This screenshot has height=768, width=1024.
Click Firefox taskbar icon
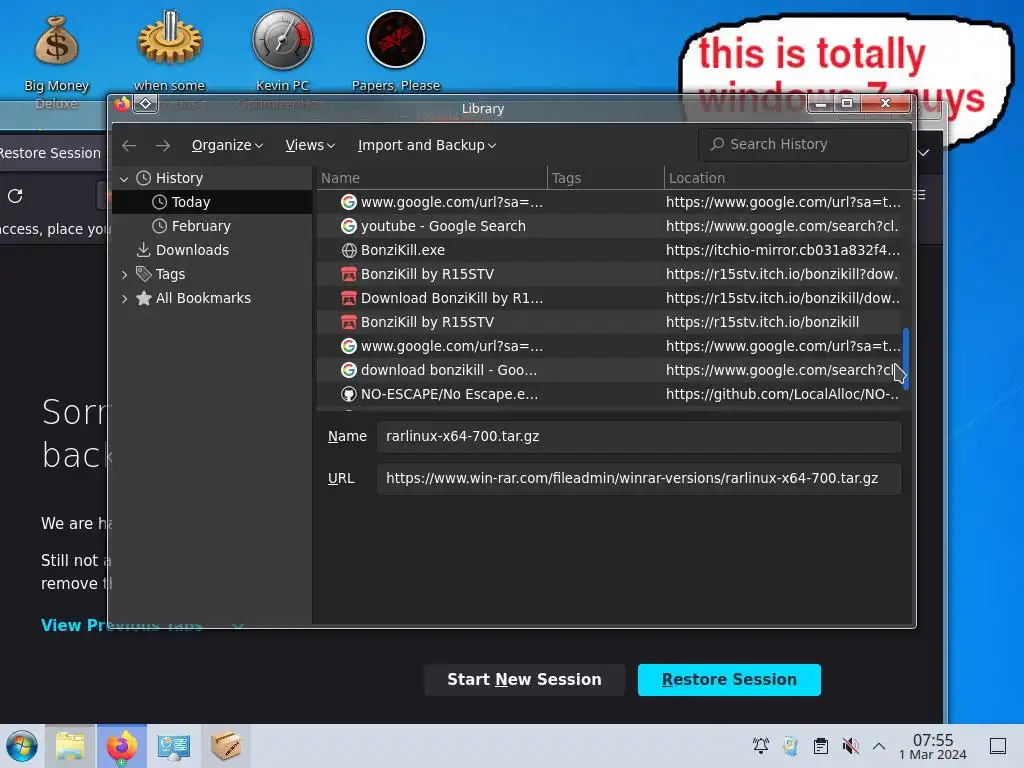(121, 746)
